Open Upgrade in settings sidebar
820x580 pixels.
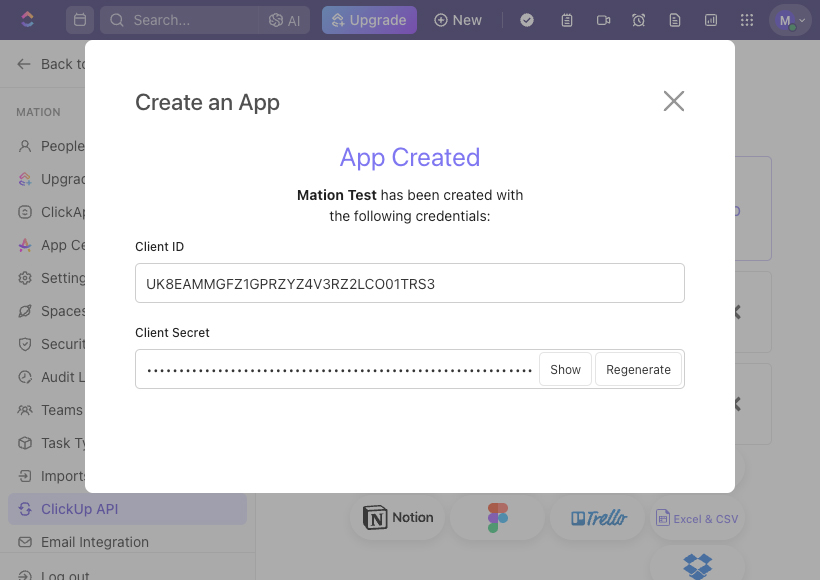tap(51, 179)
